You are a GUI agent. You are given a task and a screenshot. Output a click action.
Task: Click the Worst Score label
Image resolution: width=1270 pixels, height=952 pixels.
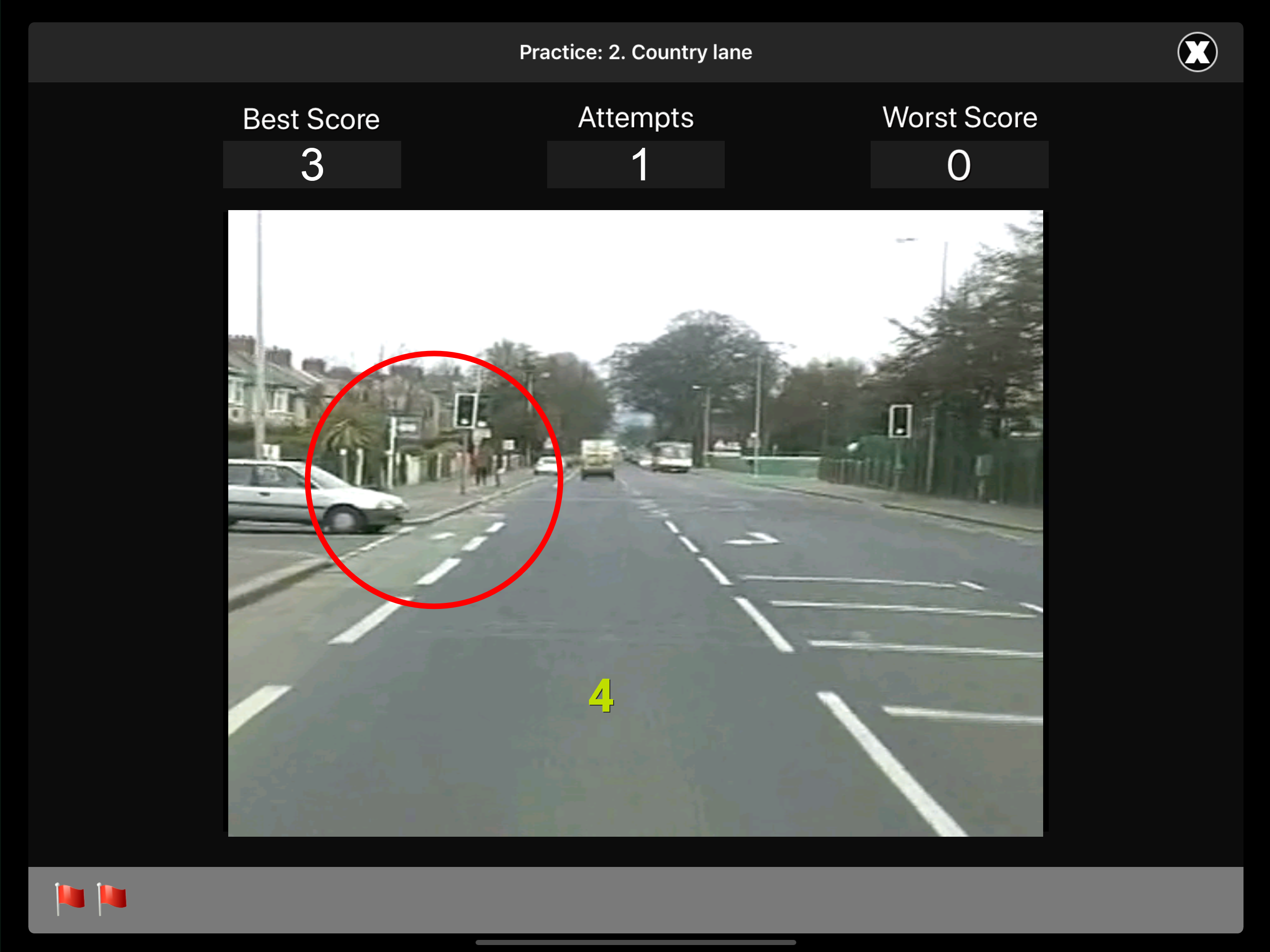point(959,118)
